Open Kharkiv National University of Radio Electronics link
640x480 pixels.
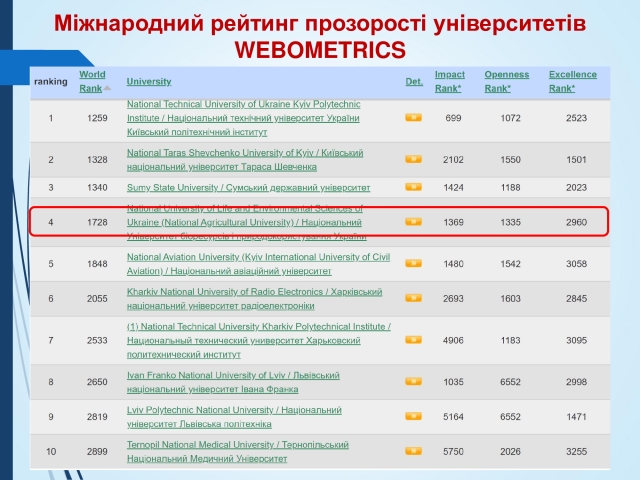[x=254, y=298]
